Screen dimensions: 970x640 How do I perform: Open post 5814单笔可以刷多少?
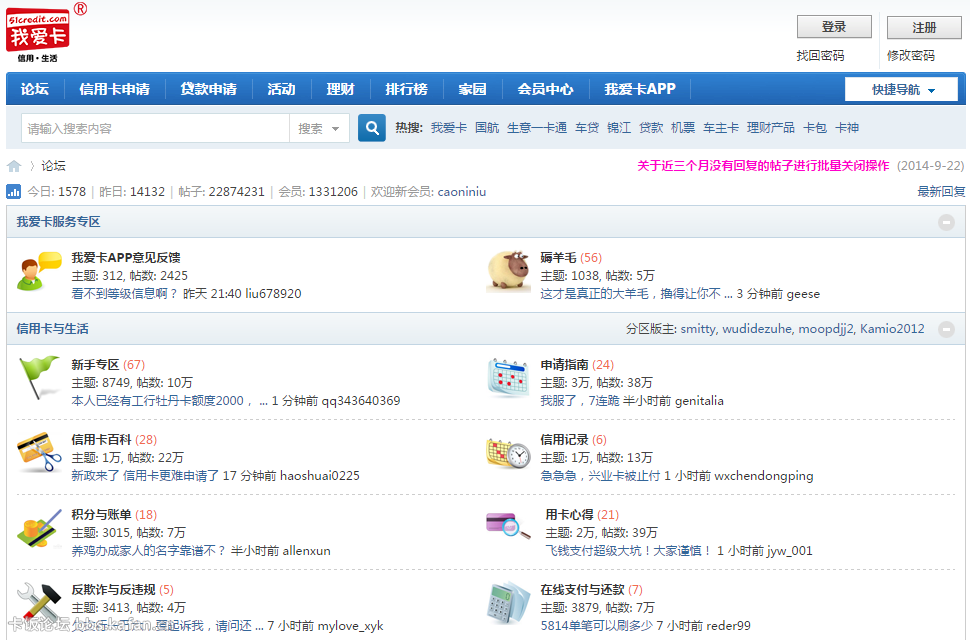(596, 626)
